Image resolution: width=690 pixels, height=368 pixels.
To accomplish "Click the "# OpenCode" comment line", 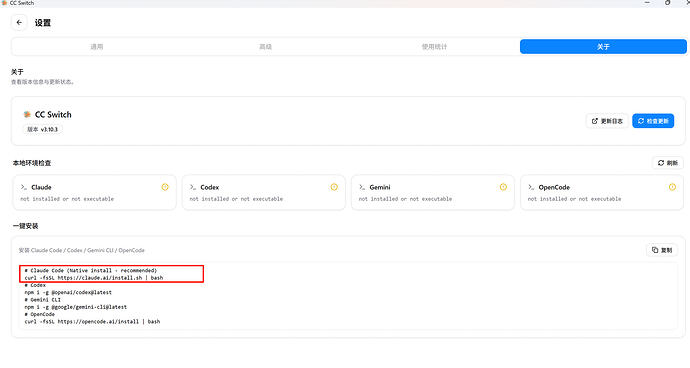I will point(40,314).
